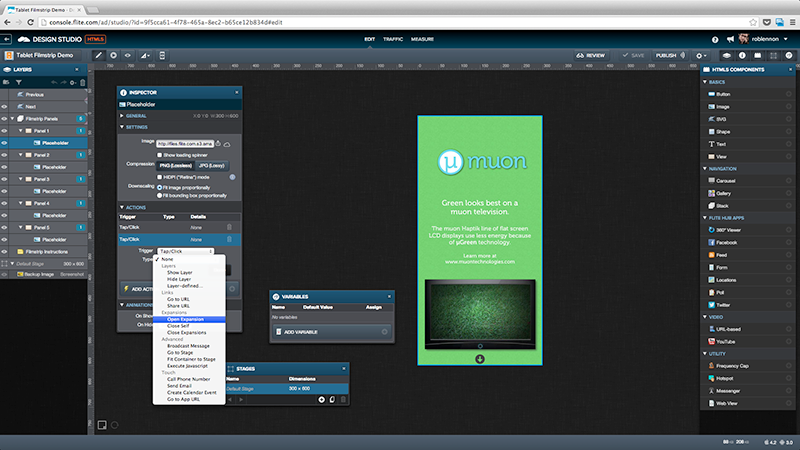Choose Open Expansion from the Type menu
This screenshot has height=450, width=800.
pos(187,319)
